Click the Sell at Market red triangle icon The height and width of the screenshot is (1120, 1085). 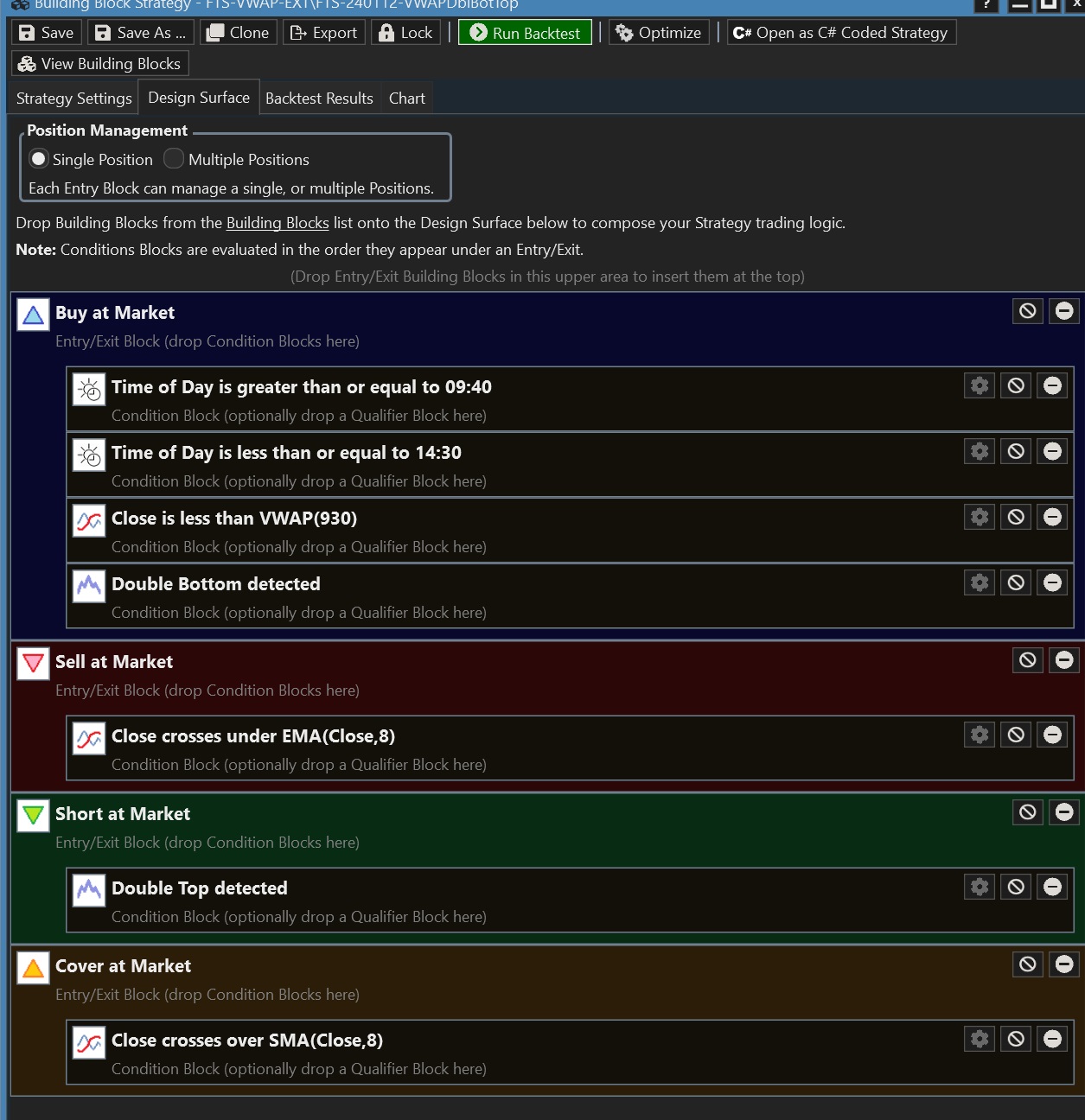pyautogui.click(x=33, y=664)
